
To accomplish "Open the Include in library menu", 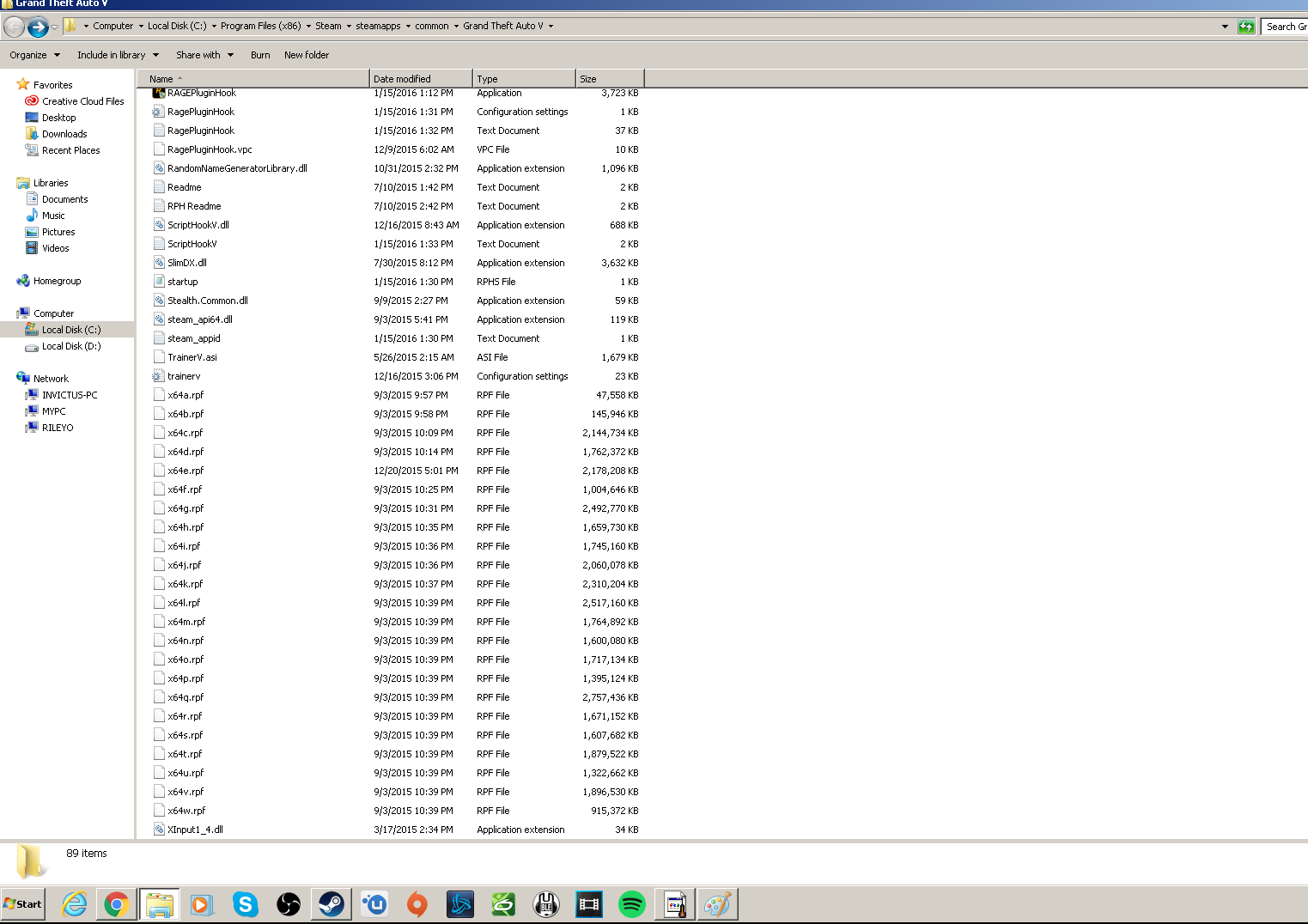I will pos(119,55).
